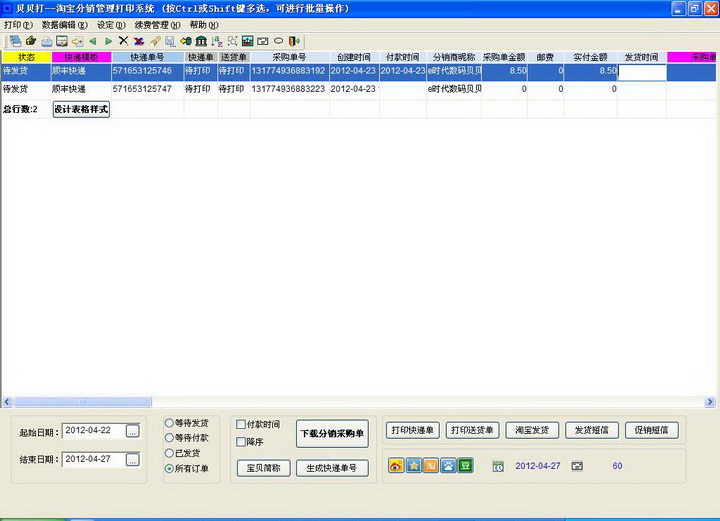Click the exit door toolbar icon
This screenshot has height=521, width=720.
294,41
